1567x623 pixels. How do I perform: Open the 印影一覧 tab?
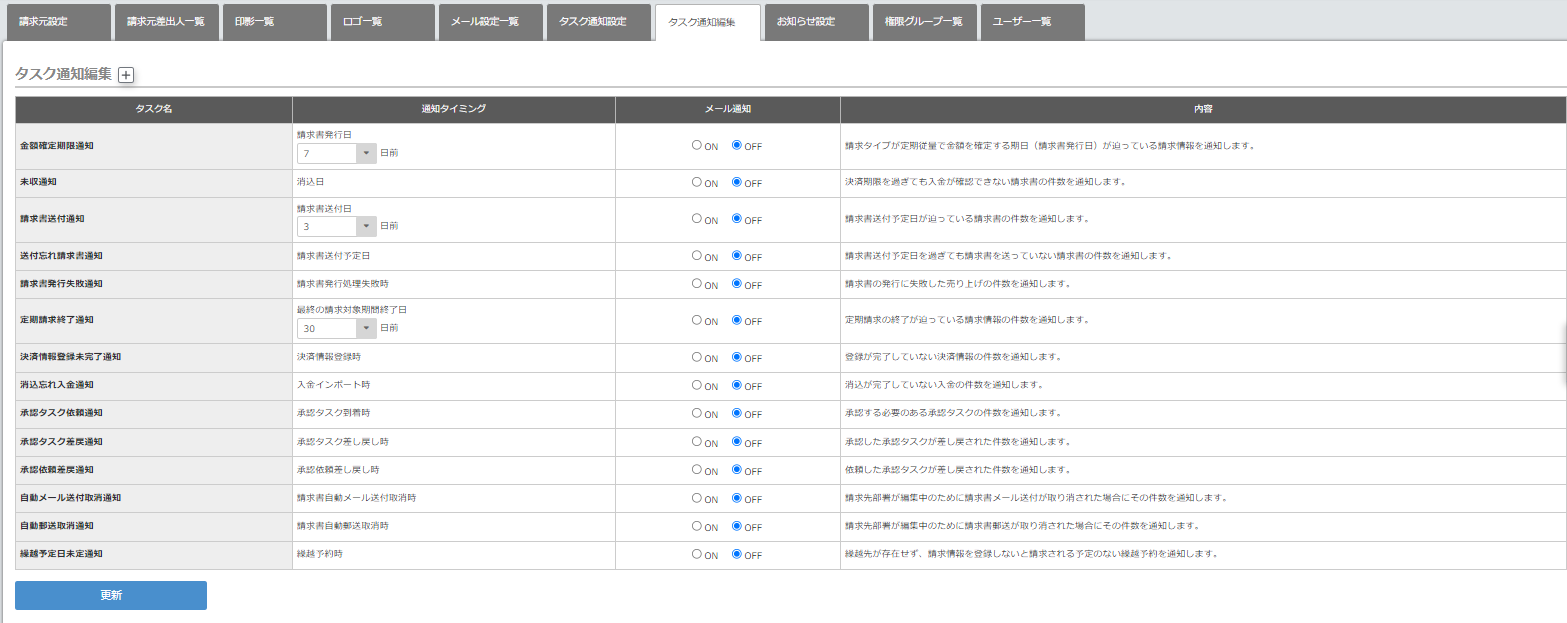pos(272,22)
